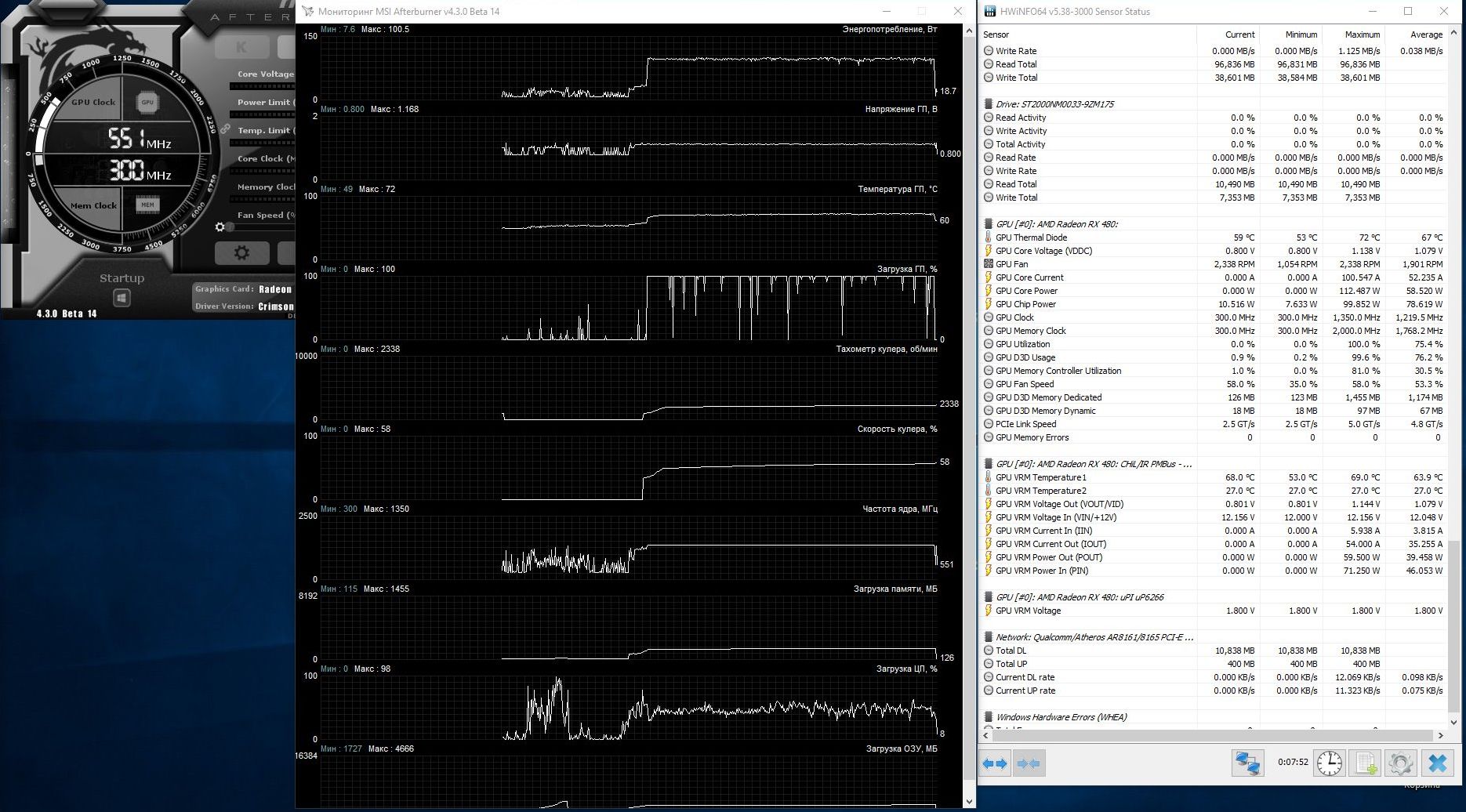Click the thermometer icon of GPU Thermal Diode
Image resolution: width=1466 pixels, height=812 pixels.
(989, 237)
